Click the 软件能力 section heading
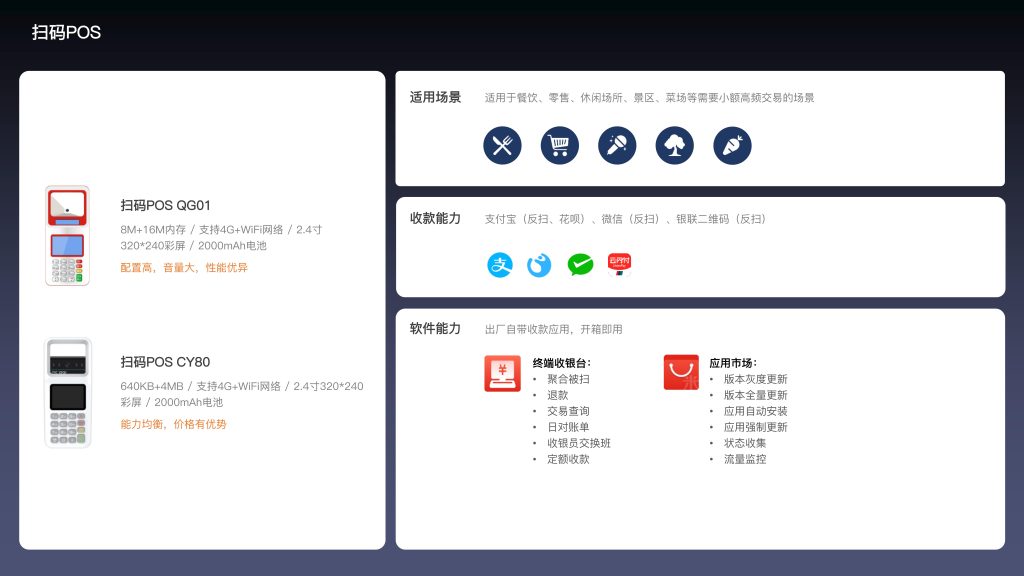The image size is (1024, 576). pyautogui.click(x=435, y=328)
